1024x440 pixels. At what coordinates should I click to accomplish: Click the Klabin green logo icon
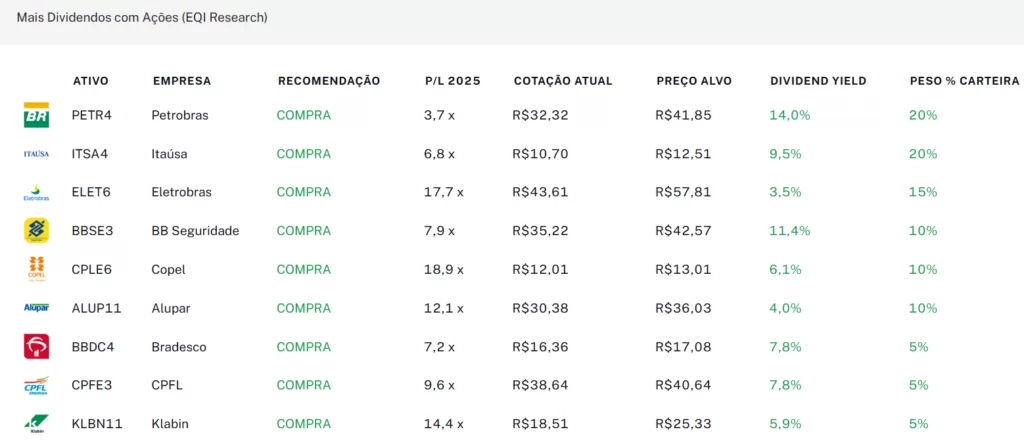point(36,424)
